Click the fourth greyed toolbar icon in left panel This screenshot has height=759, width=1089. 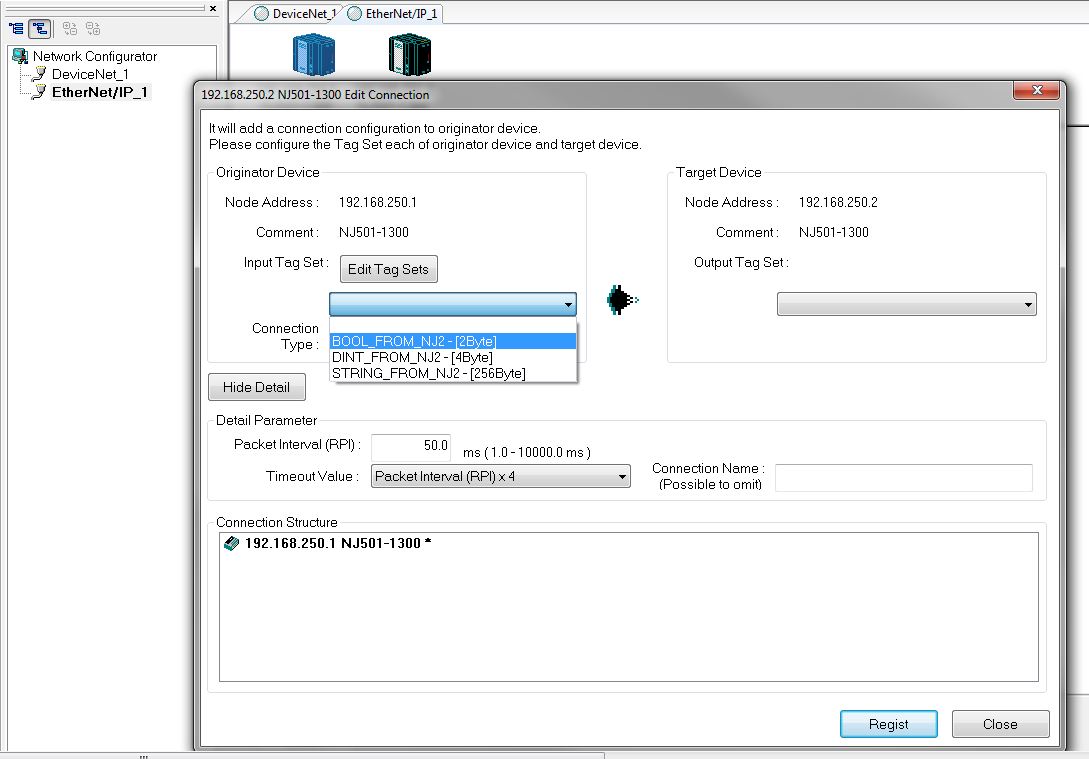93,28
